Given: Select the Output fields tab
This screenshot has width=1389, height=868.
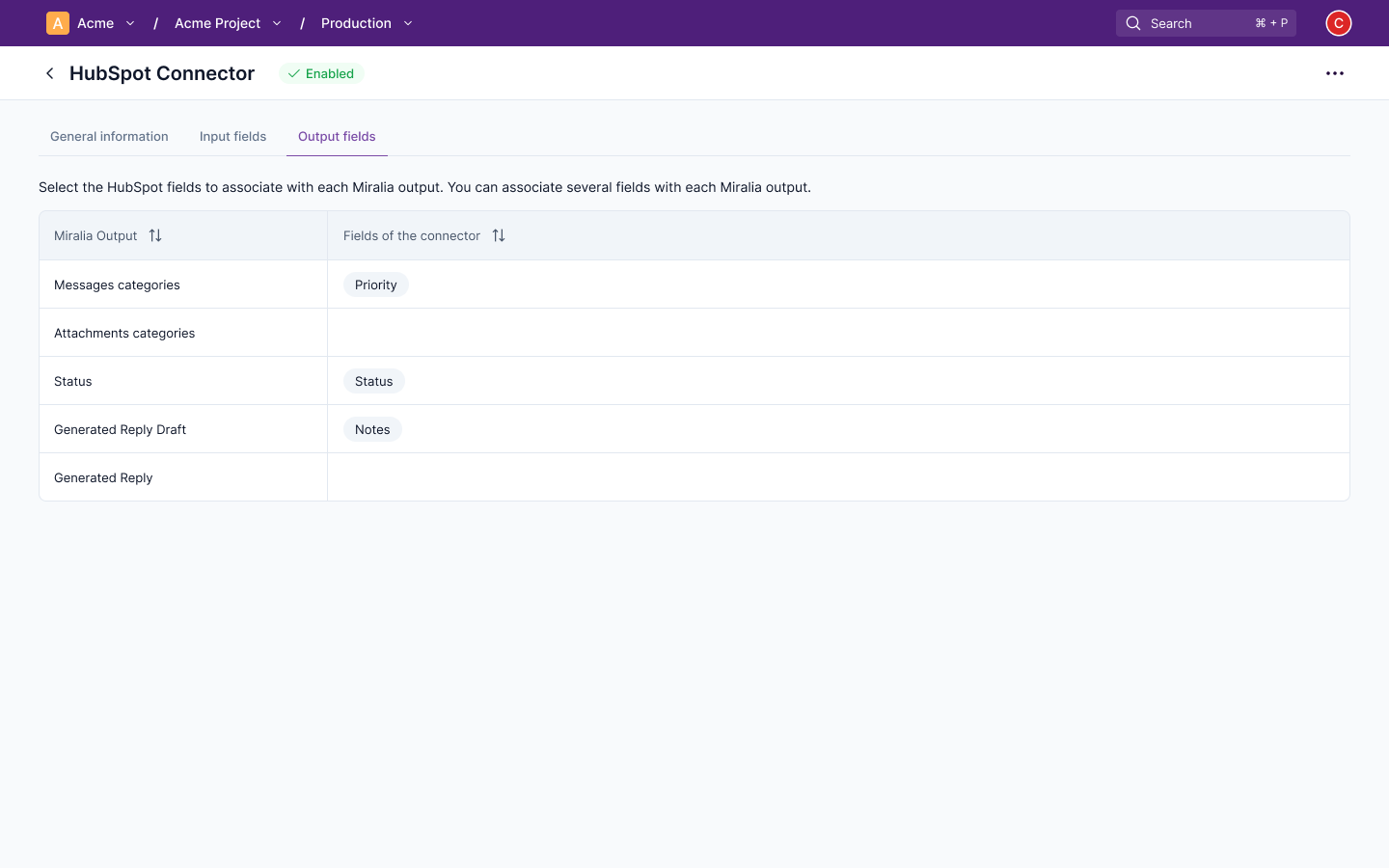Looking at the screenshot, I should [x=337, y=137].
